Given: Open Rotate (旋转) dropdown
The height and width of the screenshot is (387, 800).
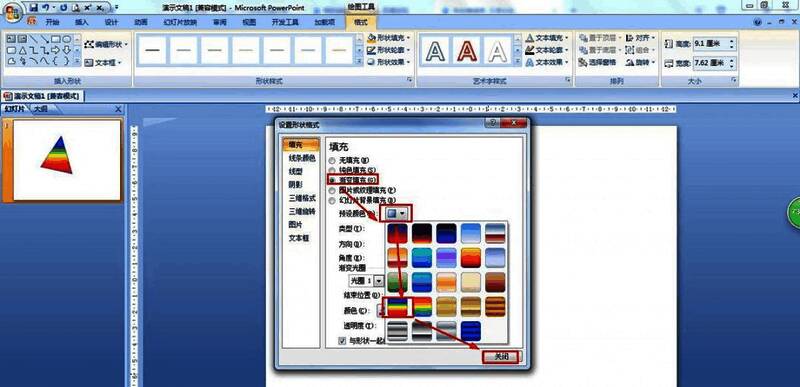Looking at the screenshot, I should click(640, 62).
